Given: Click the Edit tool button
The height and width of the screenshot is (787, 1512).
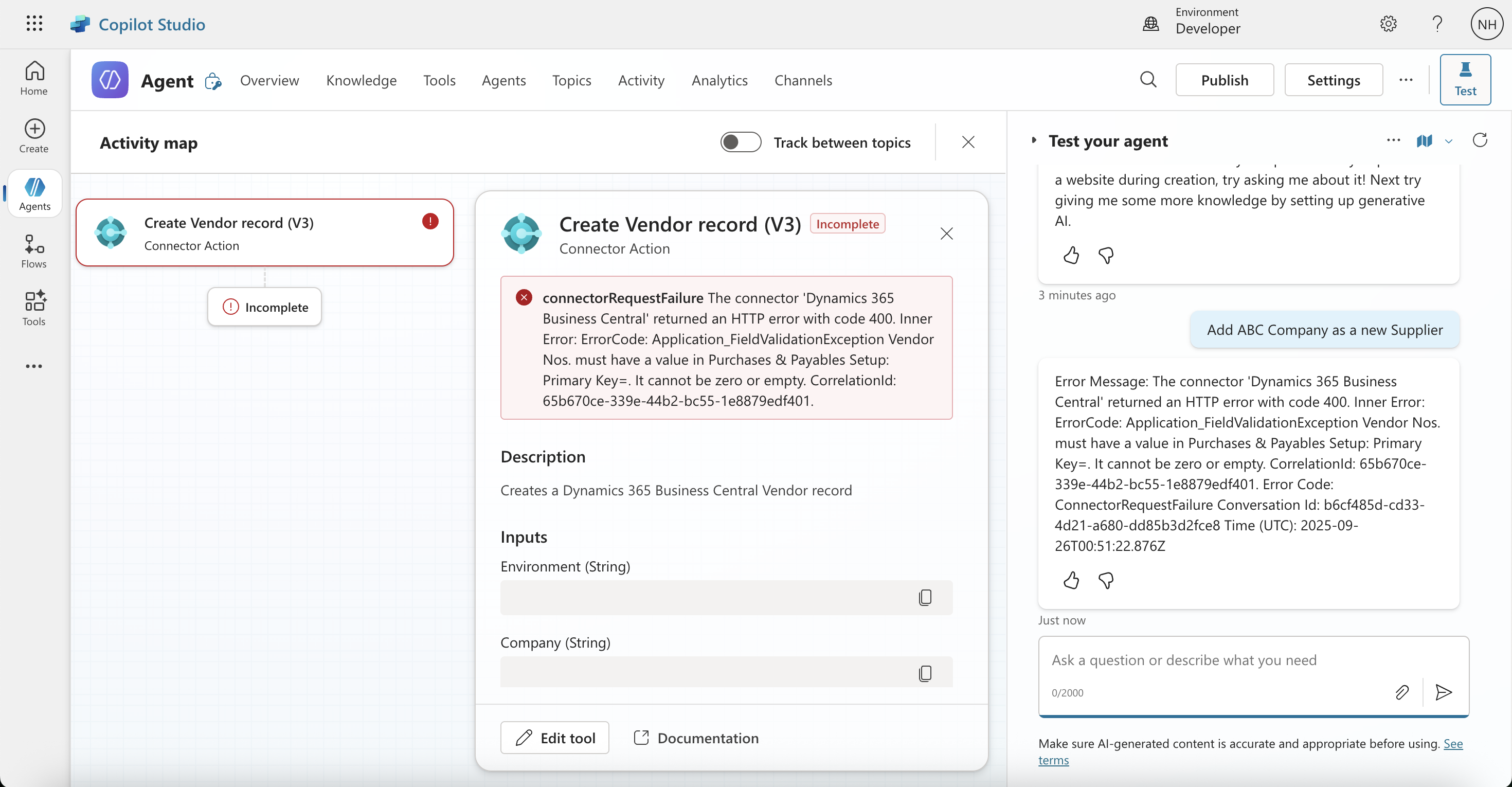Looking at the screenshot, I should coord(555,738).
